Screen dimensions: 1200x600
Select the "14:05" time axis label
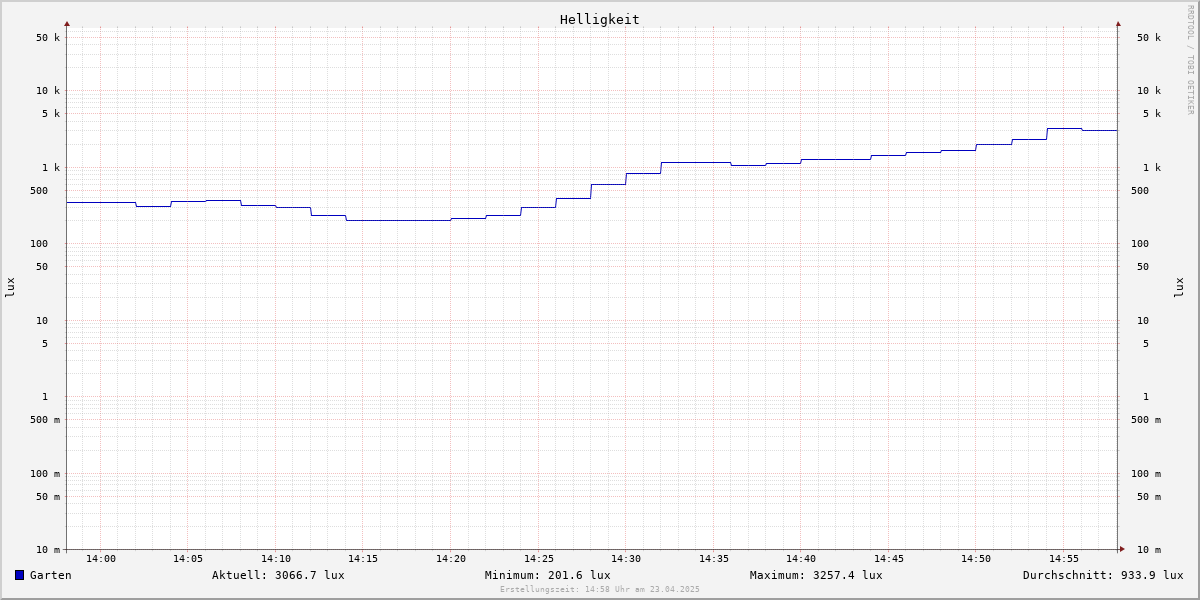pos(188,559)
